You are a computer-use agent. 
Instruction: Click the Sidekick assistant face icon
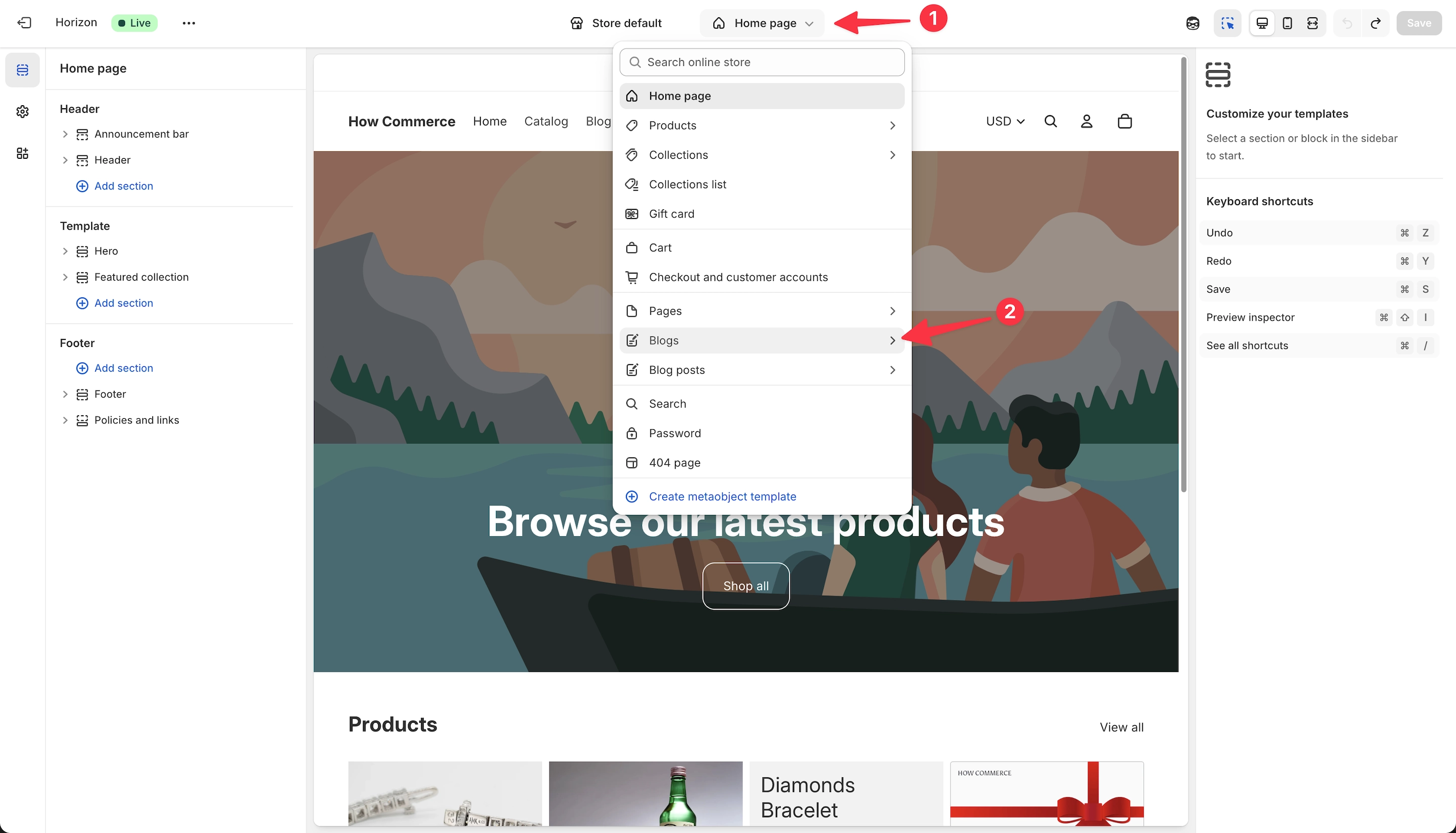pyautogui.click(x=1193, y=23)
